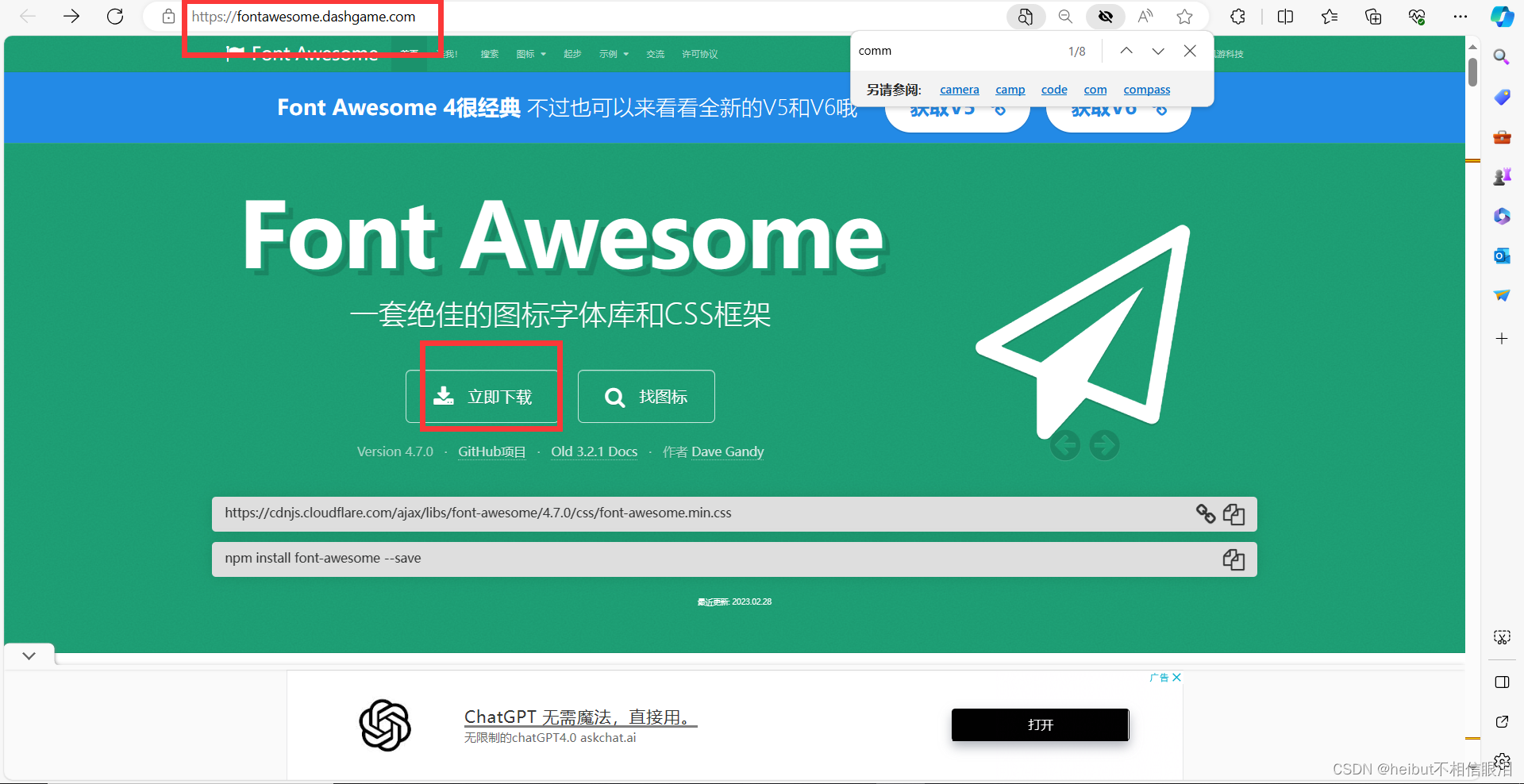Click the find box containing comm
The image size is (1524, 784).
[x=956, y=51]
